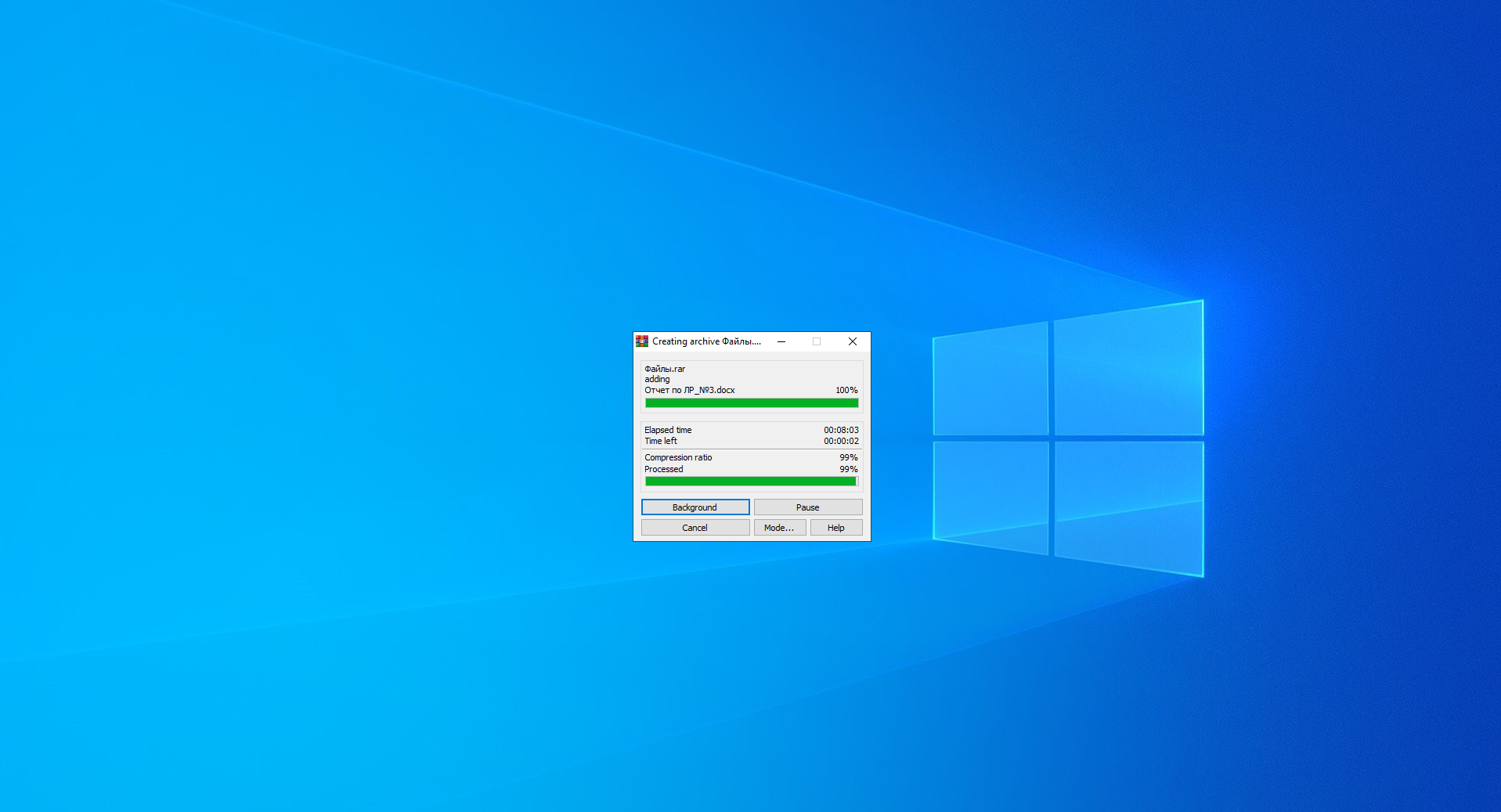Open the Mode... settings
This screenshot has height=812, width=1501.
pyautogui.click(x=780, y=528)
